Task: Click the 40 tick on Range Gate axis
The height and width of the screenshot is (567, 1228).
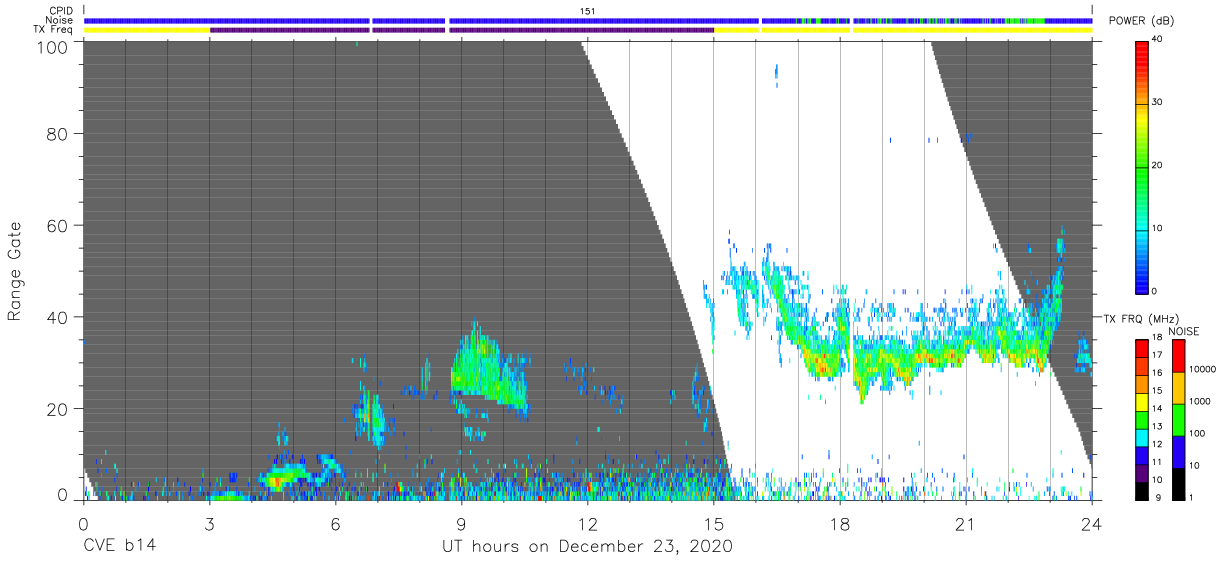Action: point(57,318)
